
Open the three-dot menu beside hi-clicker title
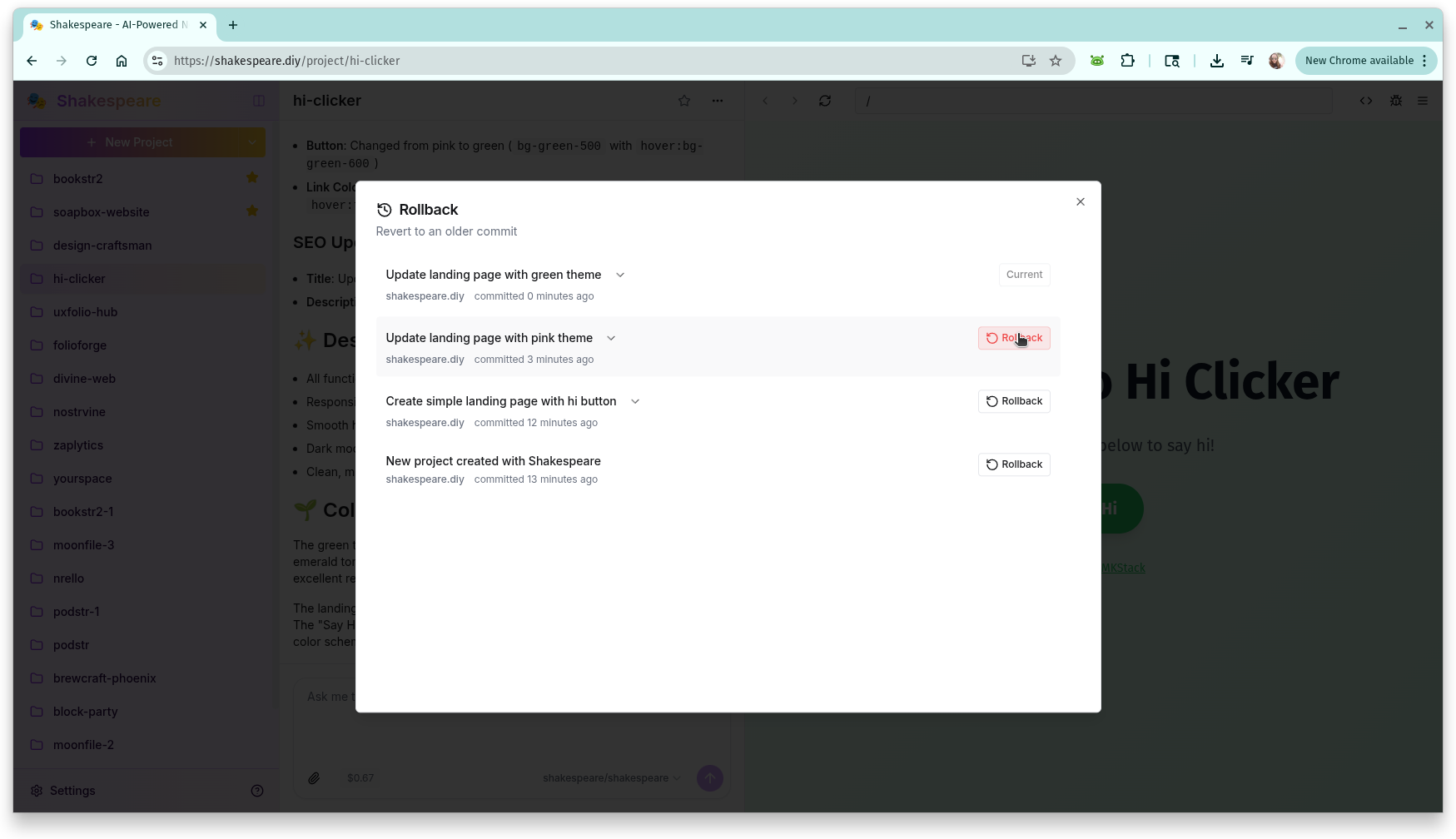tap(717, 100)
